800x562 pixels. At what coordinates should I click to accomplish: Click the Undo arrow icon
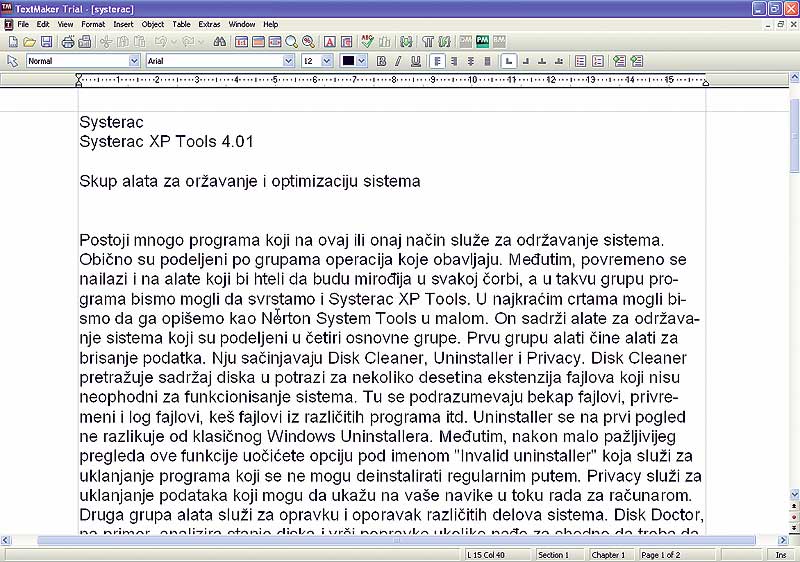161,42
